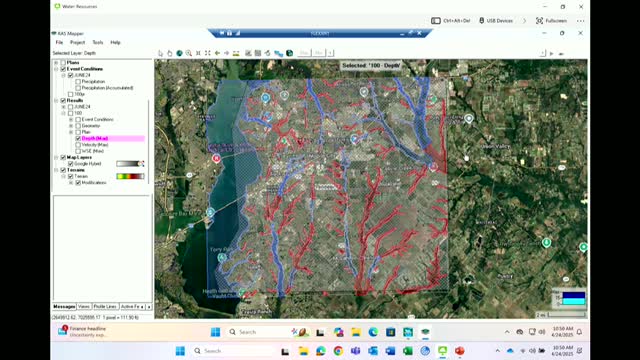Open Chrome from the outer taskbar

[338, 351]
